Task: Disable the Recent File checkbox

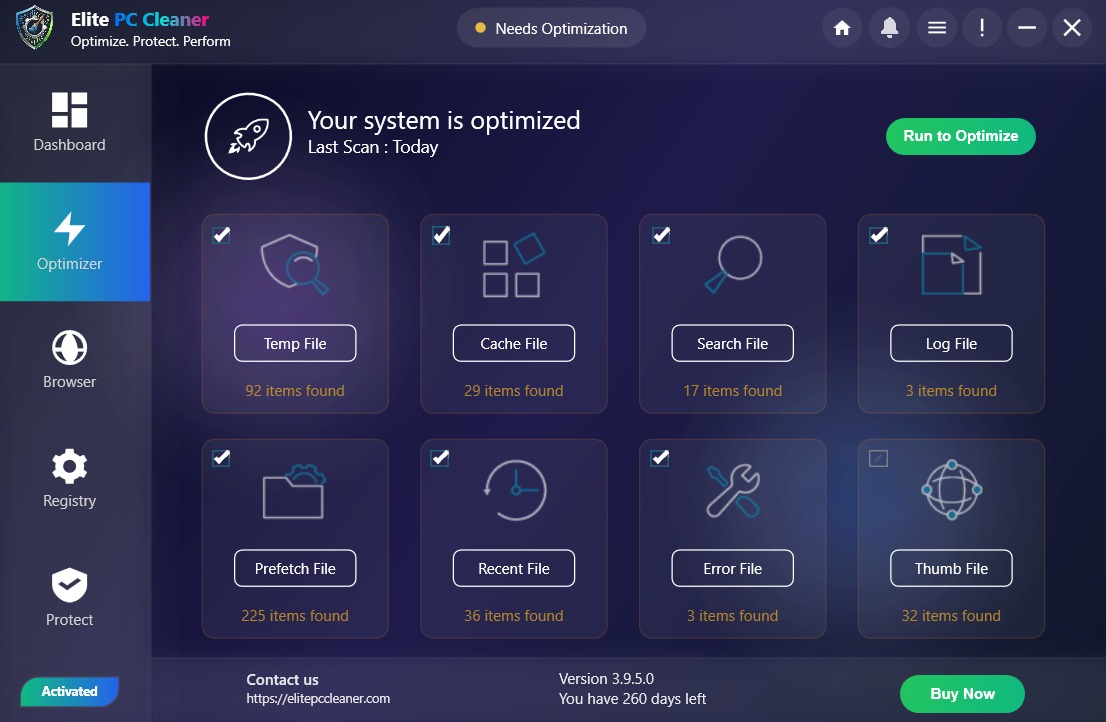Action: pos(440,458)
